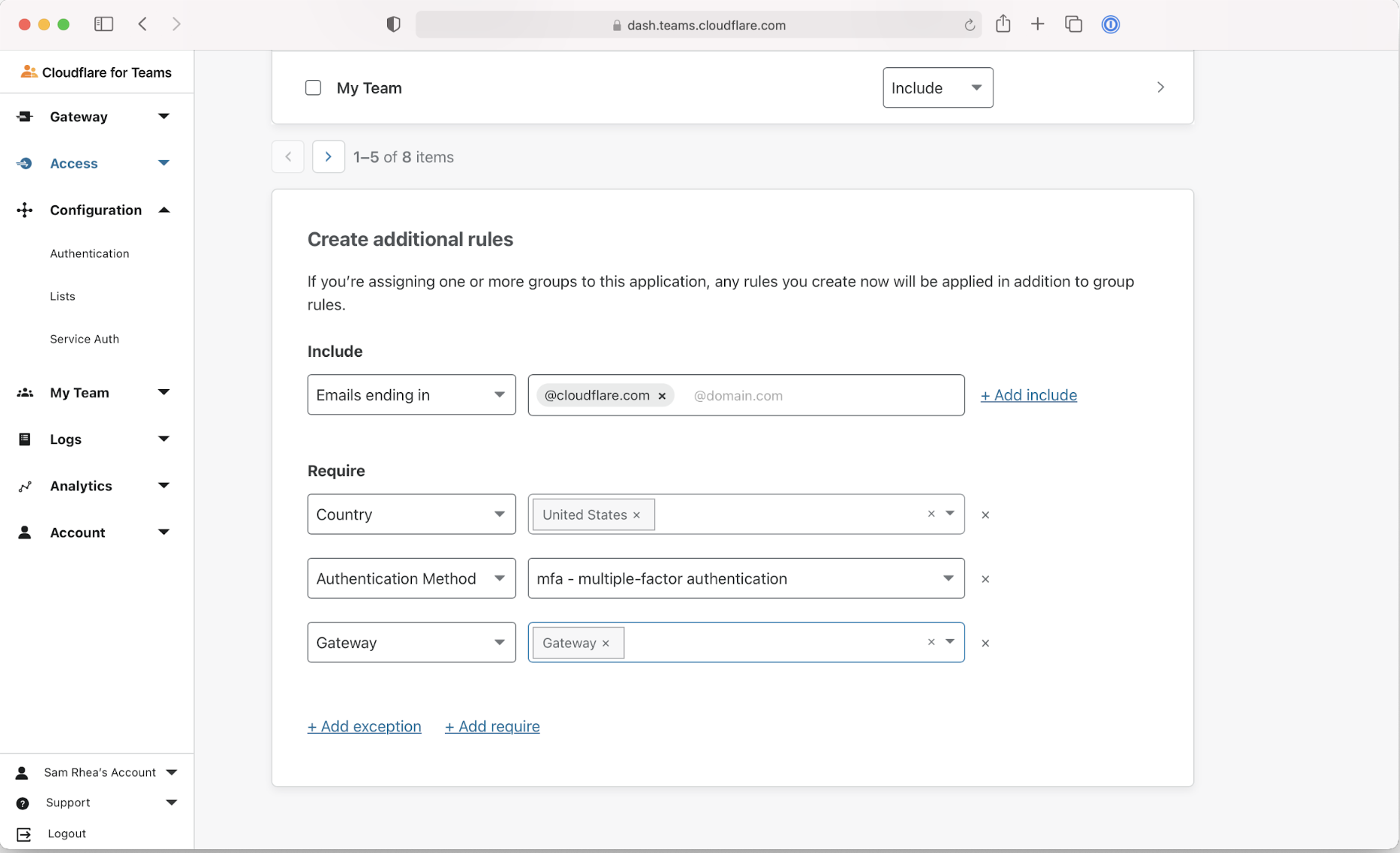Remove the @cloudflare.com email tag
1400x853 pixels.
point(662,396)
